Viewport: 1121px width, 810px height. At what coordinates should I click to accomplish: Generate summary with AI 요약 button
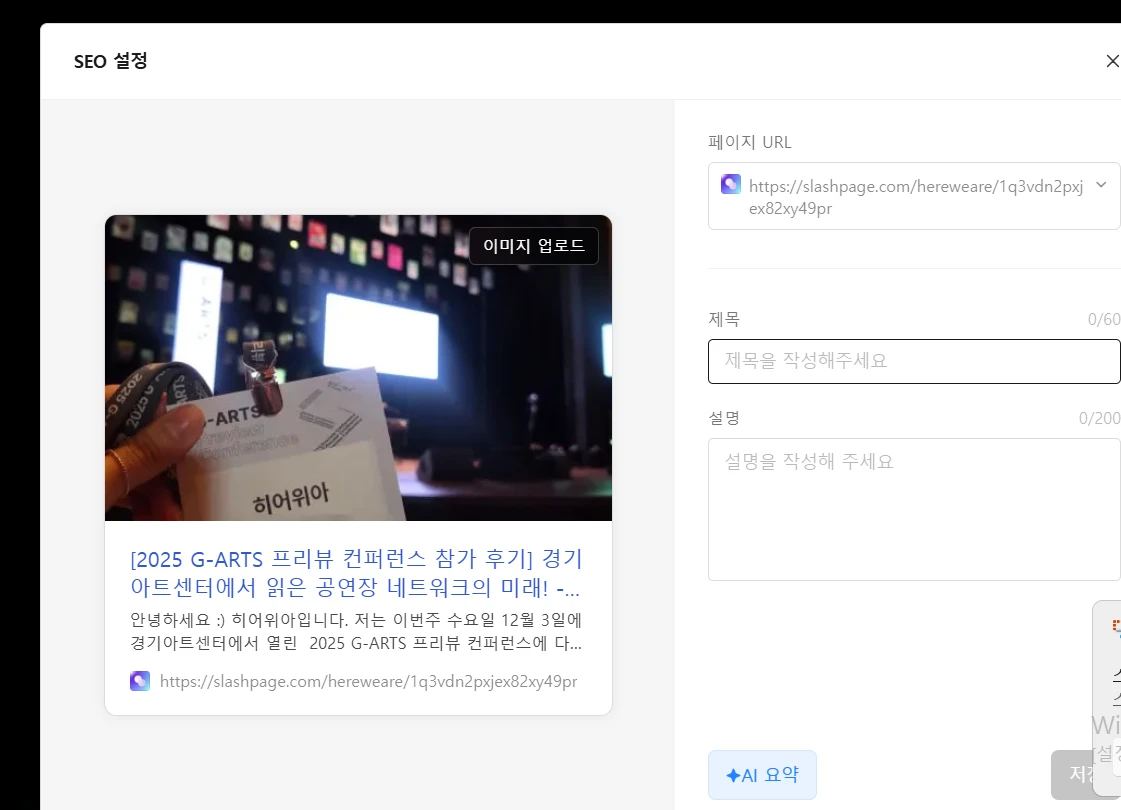coord(762,775)
